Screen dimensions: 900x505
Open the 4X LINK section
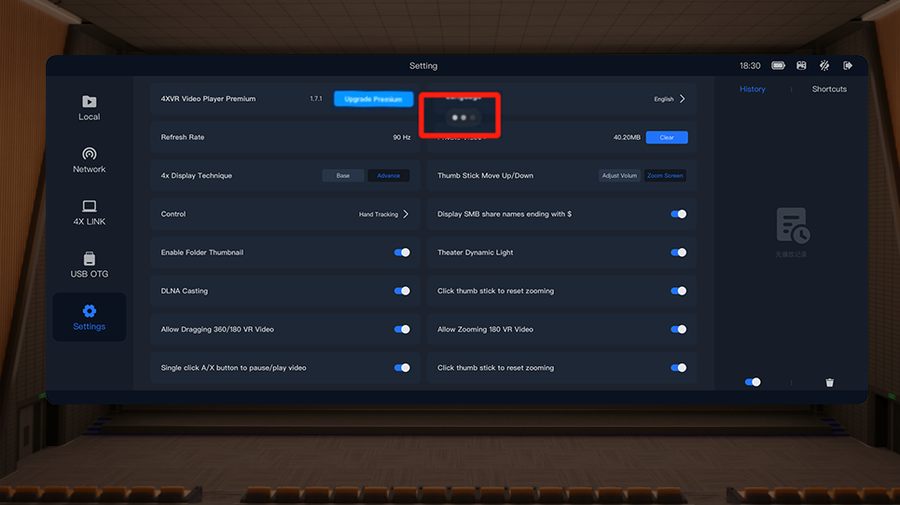[x=89, y=212]
